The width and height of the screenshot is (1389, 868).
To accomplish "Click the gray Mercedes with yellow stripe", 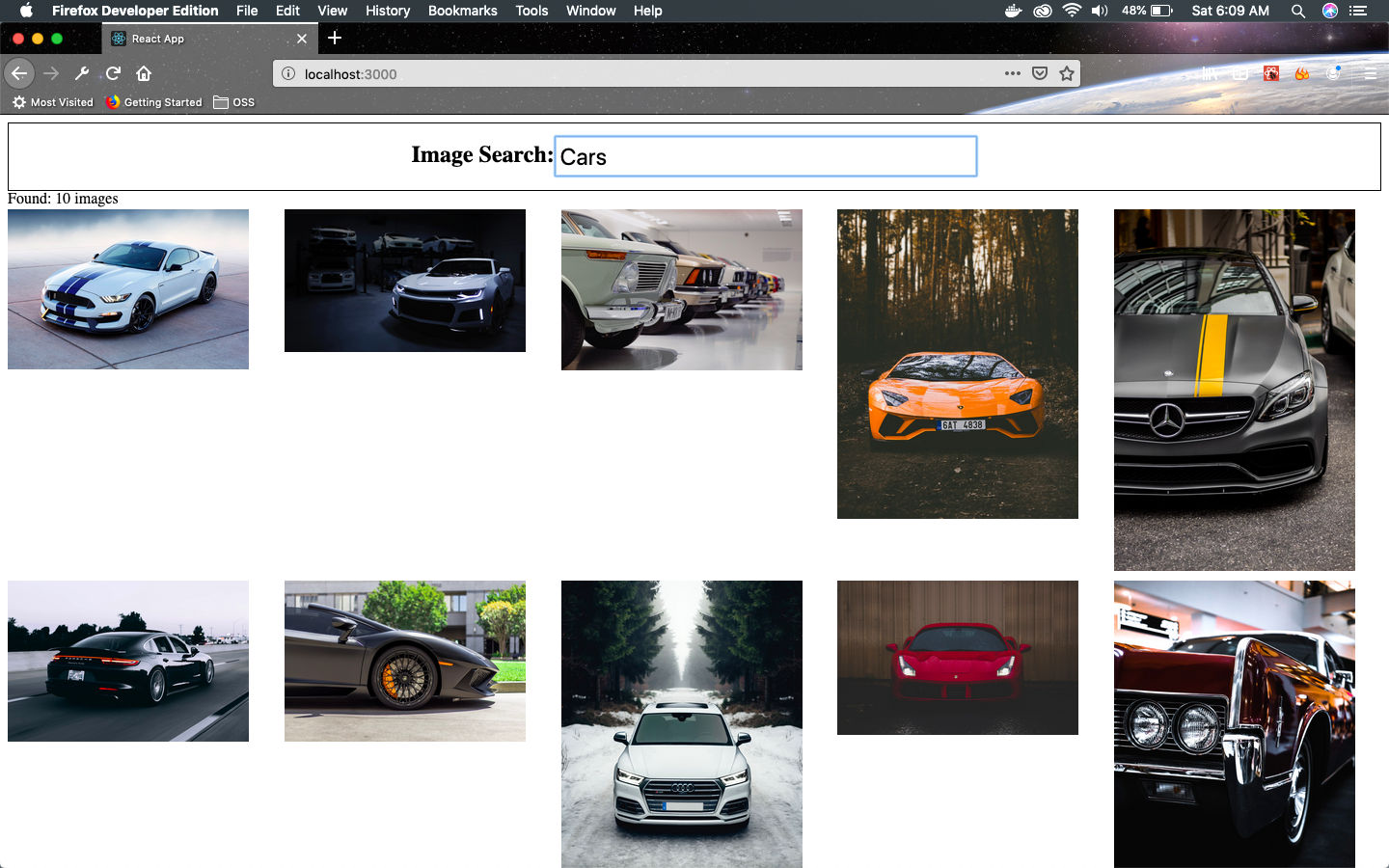I will click(x=1235, y=390).
